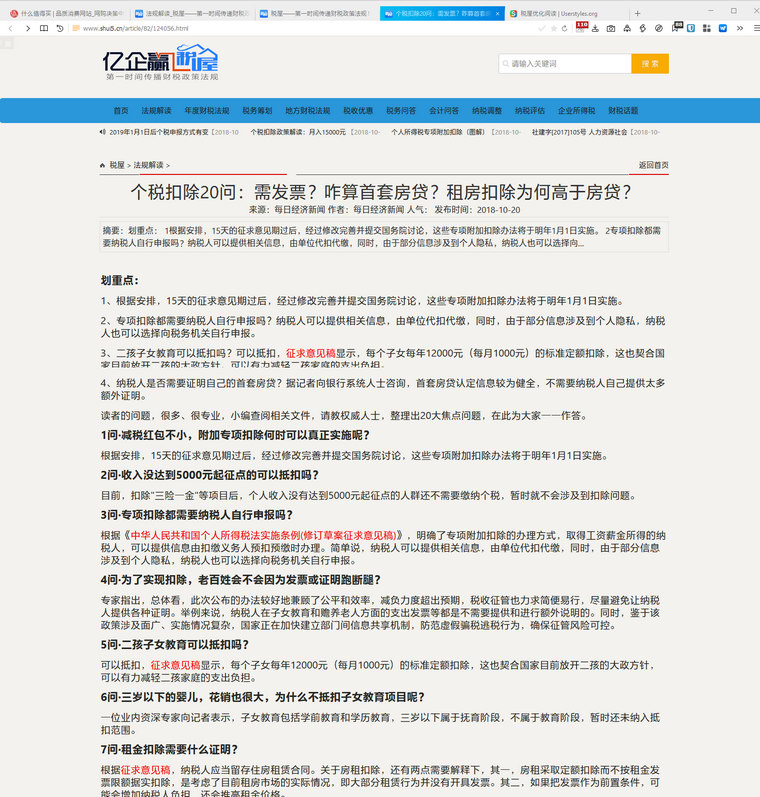Open the extension with the red 110 badge

581,27
